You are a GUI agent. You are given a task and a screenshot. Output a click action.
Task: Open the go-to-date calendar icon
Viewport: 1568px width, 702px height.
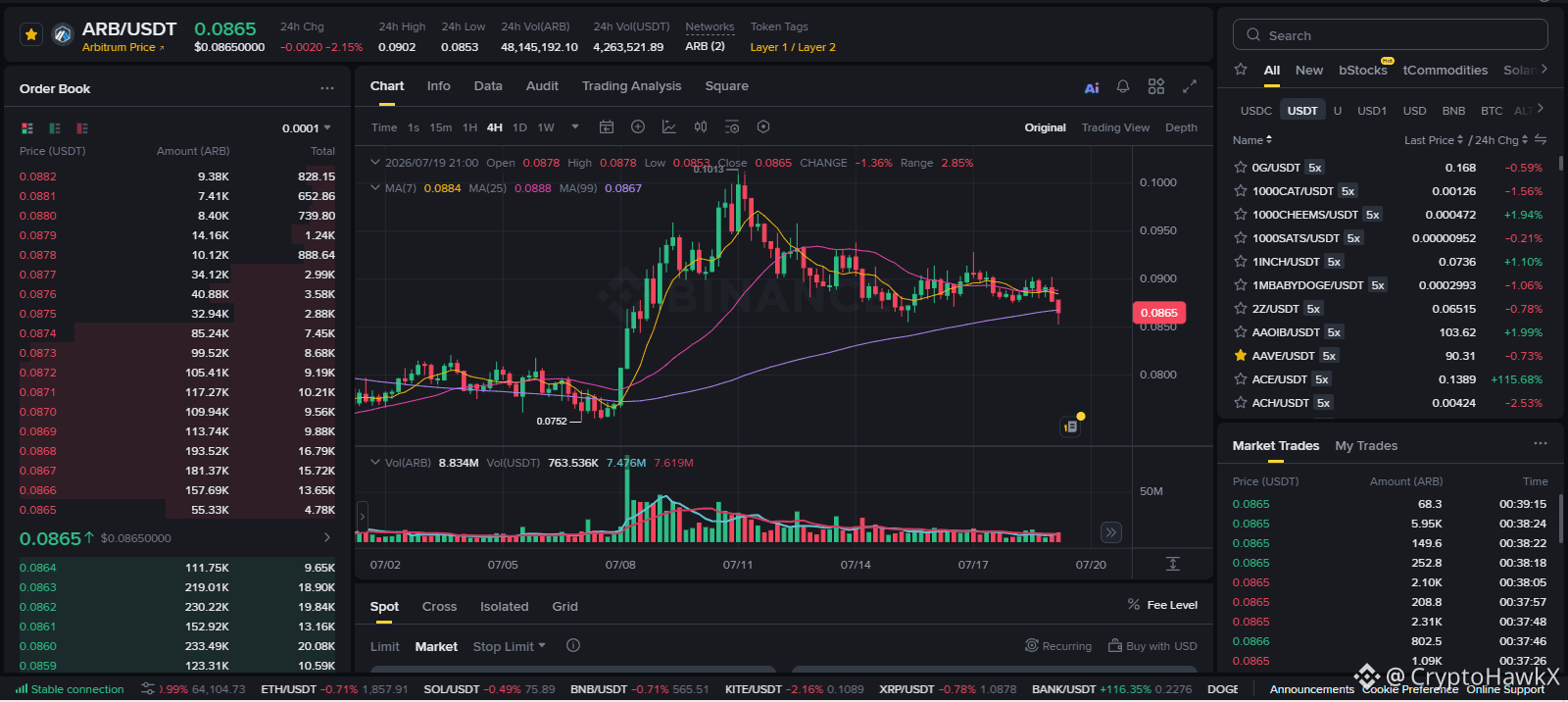point(607,127)
